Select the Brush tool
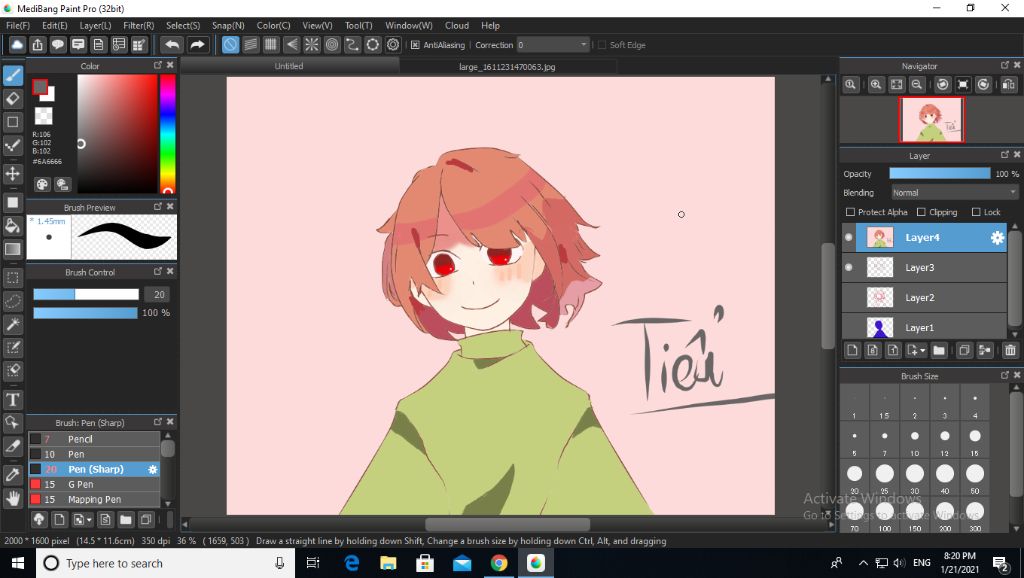 [x=12, y=75]
